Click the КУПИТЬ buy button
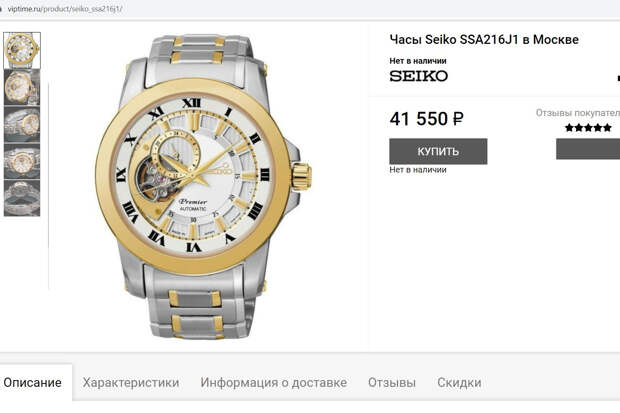The width and height of the screenshot is (620, 413). pyautogui.click(x=438, y=151)
